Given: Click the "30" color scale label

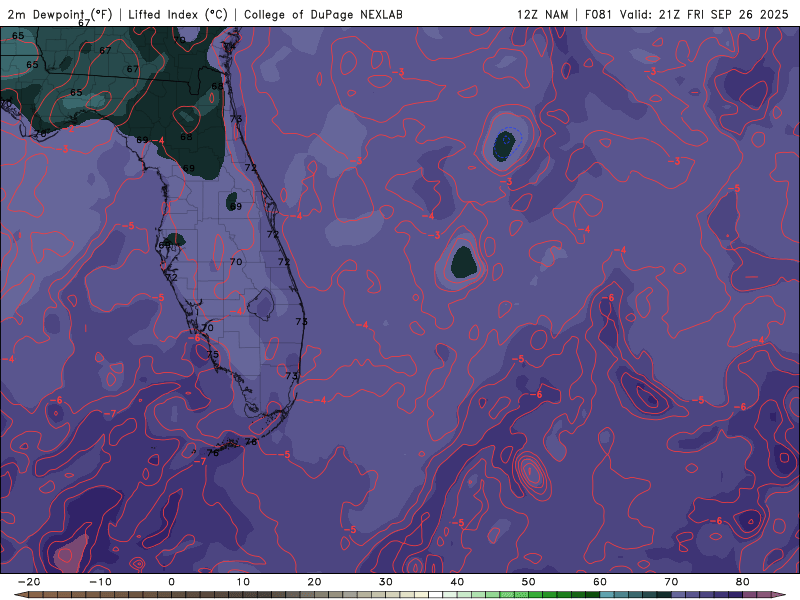Looking at the screenshot, I should [386, 582].
